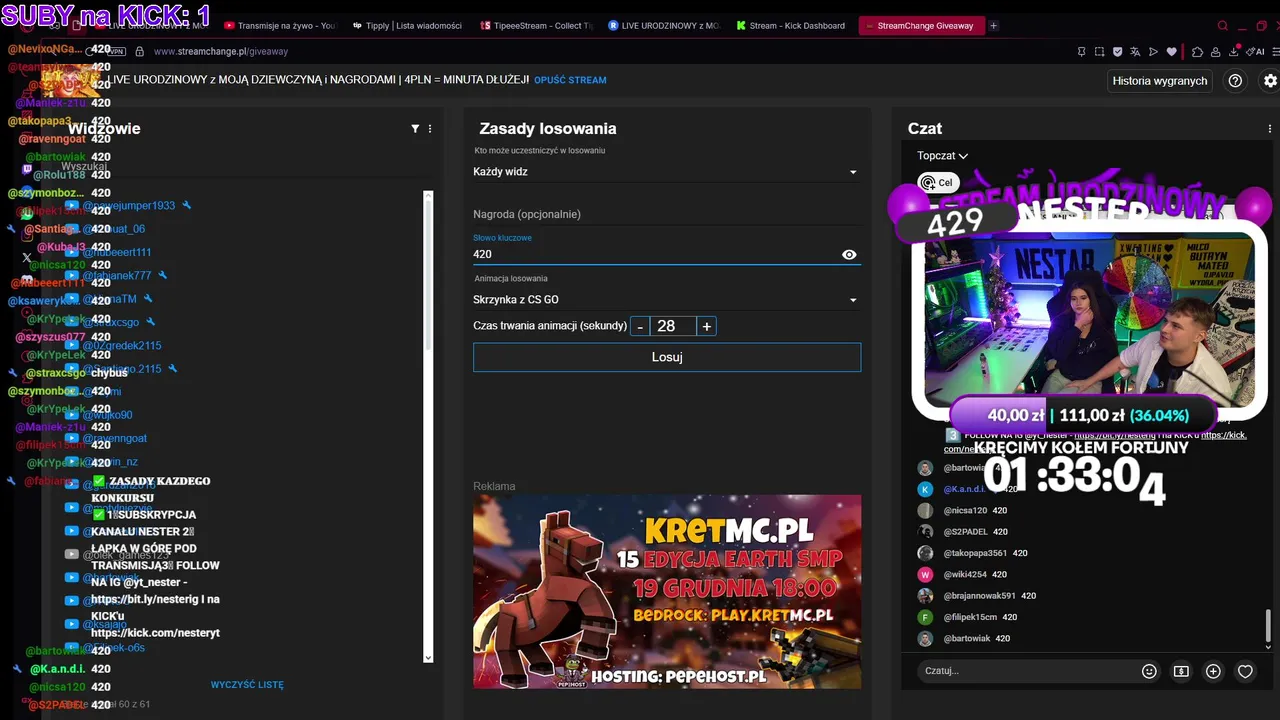The height and width of the screenshot is (720, 1280).
Task: Open the help question mark icon
Action: click(1235, 81)
